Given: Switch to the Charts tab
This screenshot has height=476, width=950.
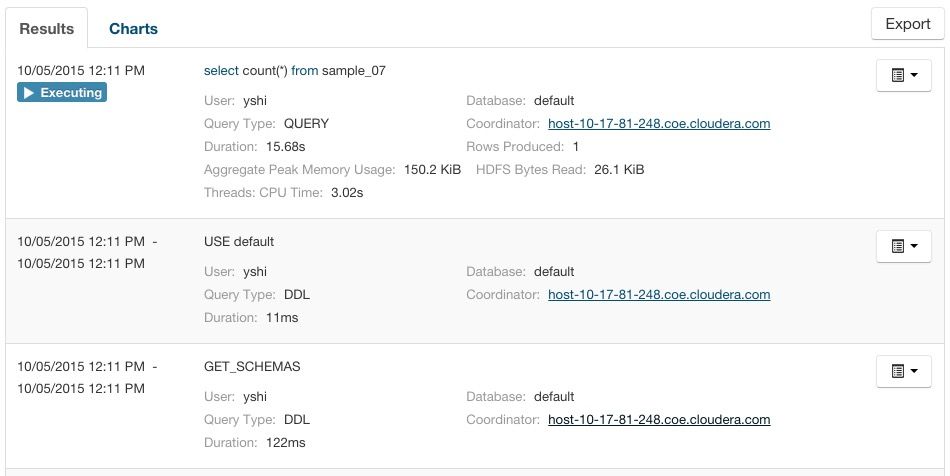Looking at the screenshot, I should [x=133, y=28].
